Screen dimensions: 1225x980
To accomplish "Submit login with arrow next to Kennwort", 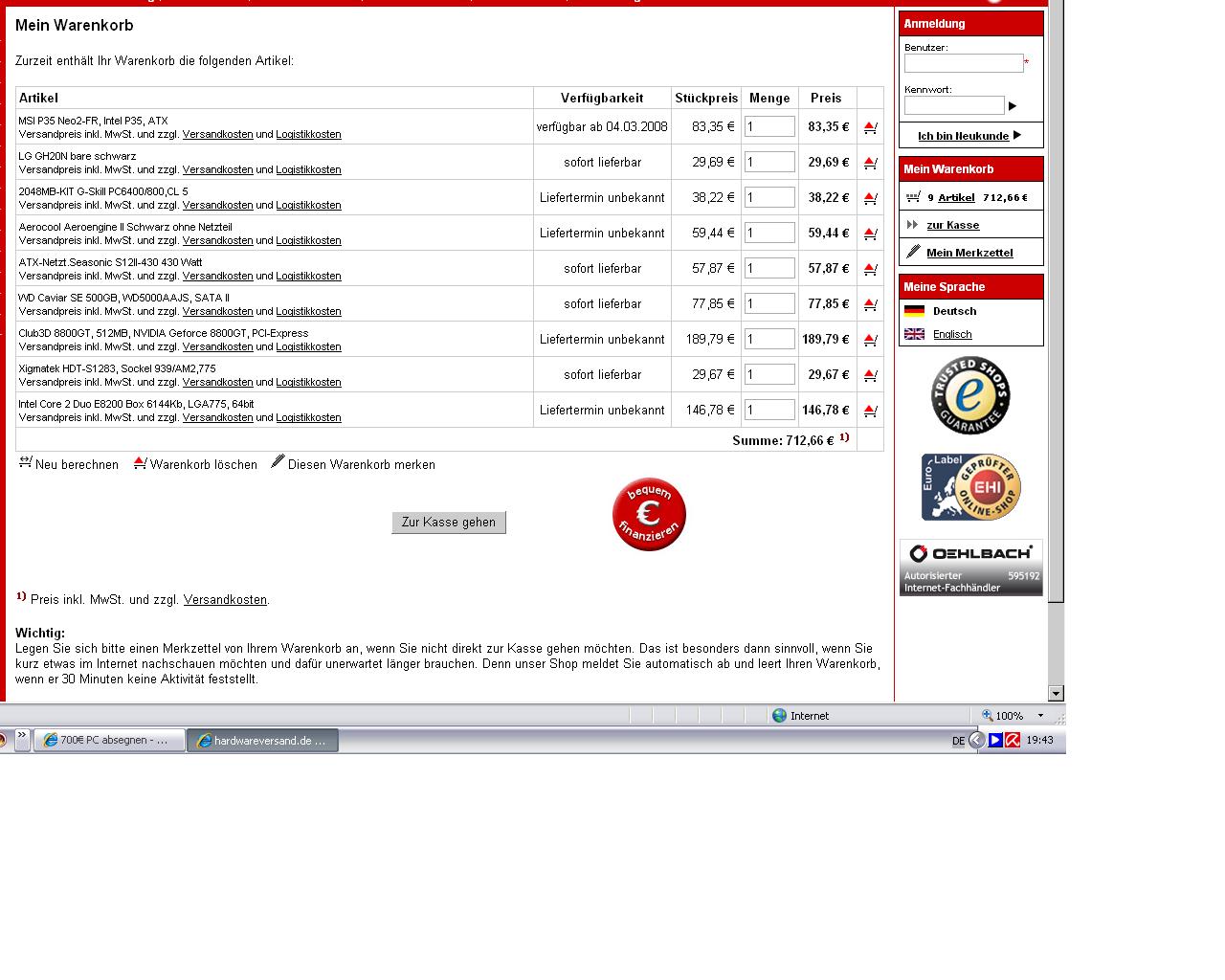I will click(x=1013, y=106).
